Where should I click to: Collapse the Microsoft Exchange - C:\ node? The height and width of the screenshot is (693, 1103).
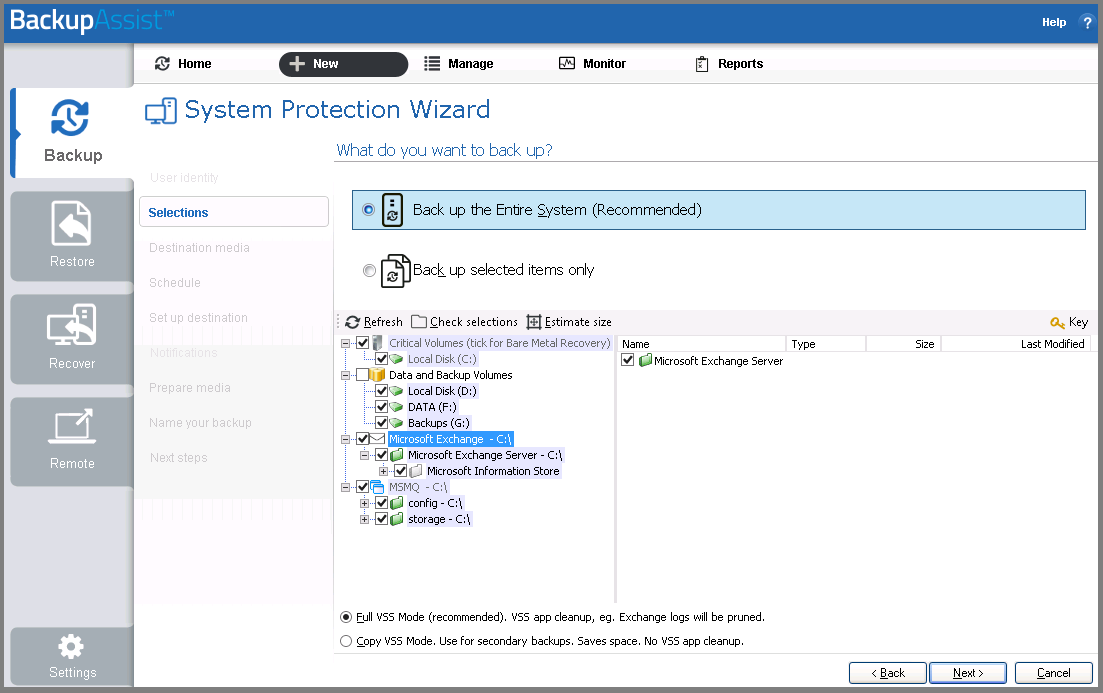click(x=345, y=440)
